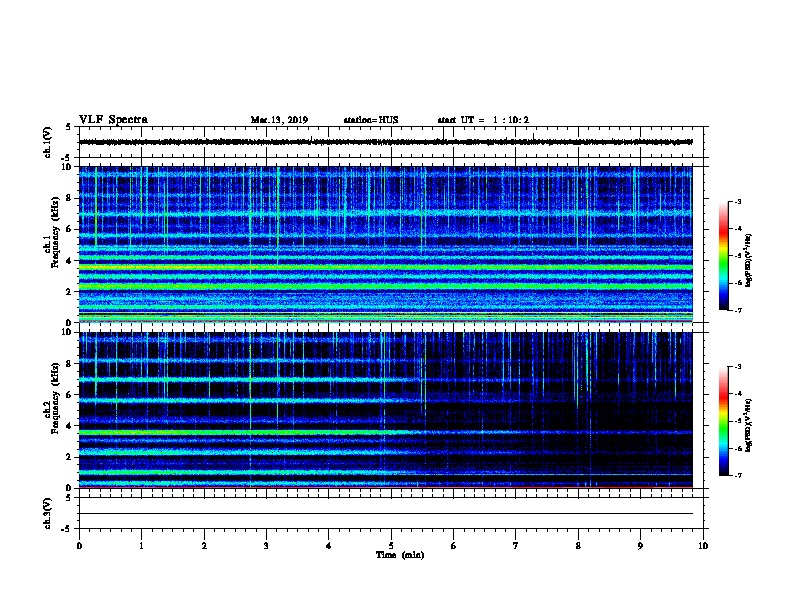
Task: Click inside the ch.1 spectrogram panel
Action: click(386, 244)
